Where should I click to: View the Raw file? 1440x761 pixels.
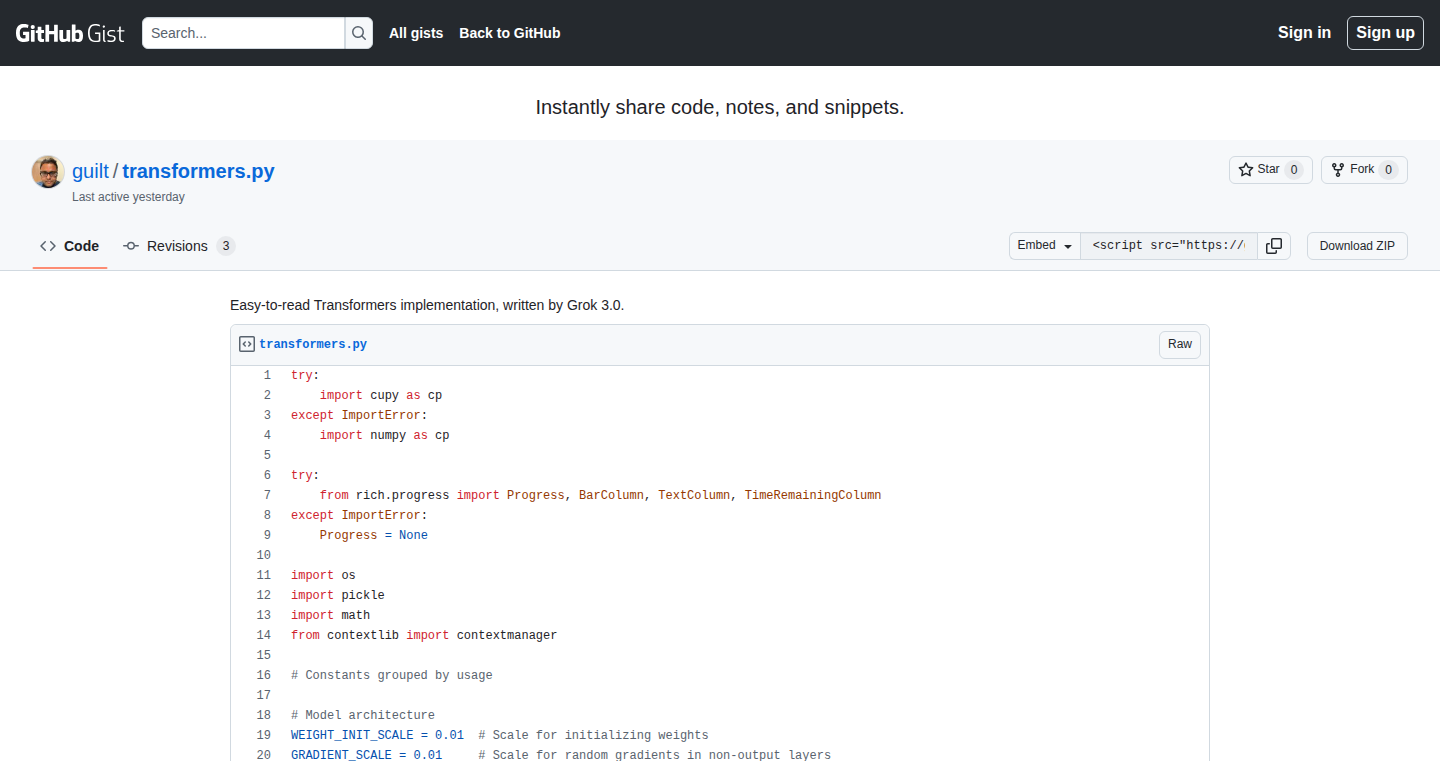tap(1180, 345)
